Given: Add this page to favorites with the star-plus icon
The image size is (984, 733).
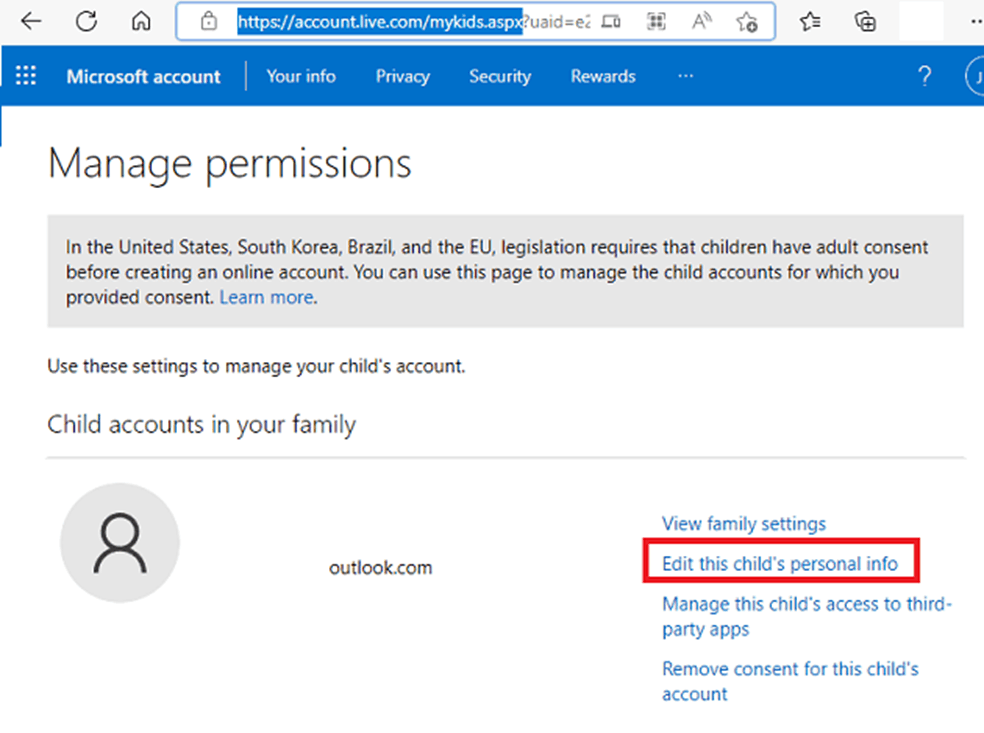Looking at the screenshot, I should (747, 23).
